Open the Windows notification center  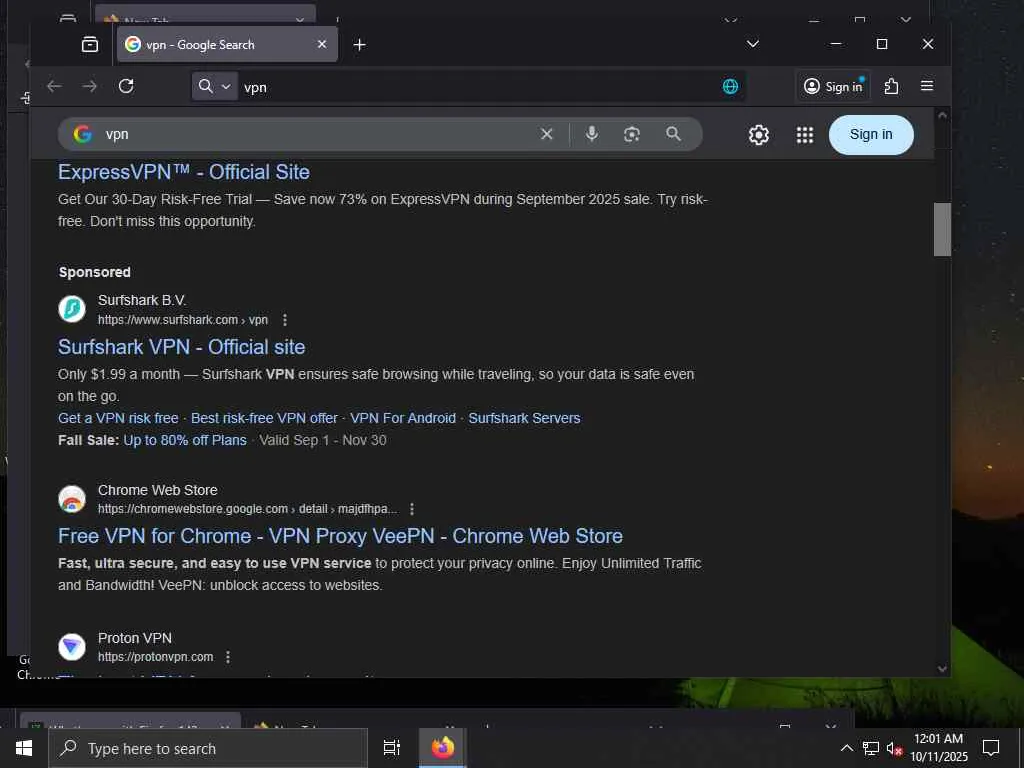[x=991, y=748]
